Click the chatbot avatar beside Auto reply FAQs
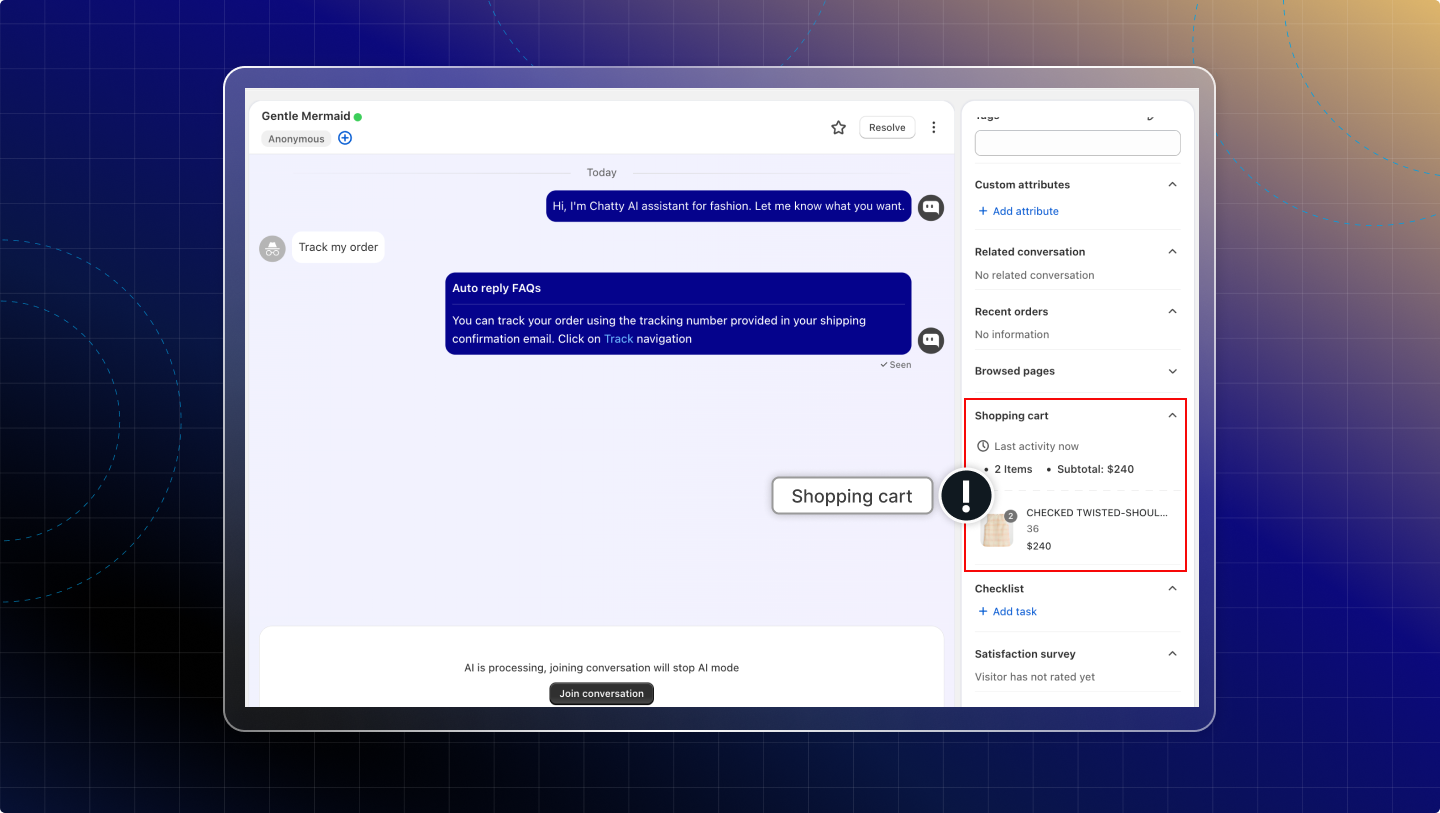 coord(931,340)
